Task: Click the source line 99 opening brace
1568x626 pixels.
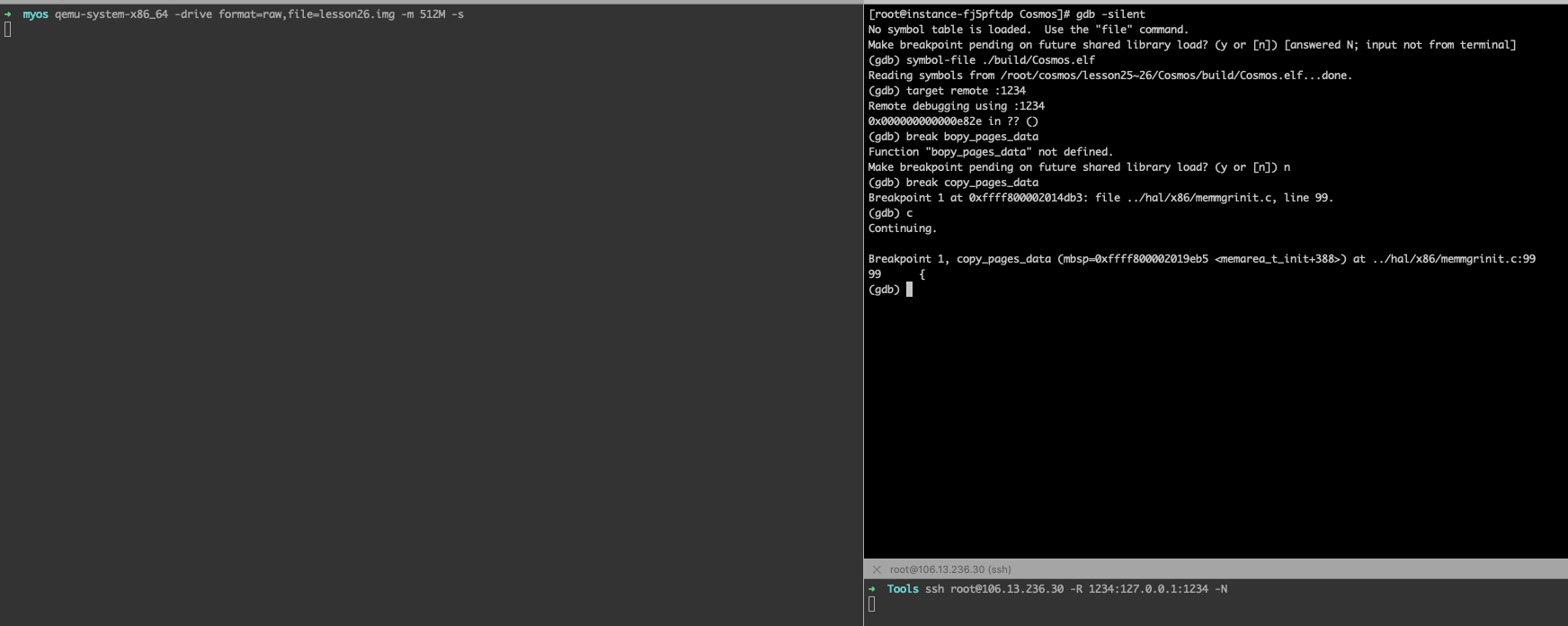Action: (922, 274)
